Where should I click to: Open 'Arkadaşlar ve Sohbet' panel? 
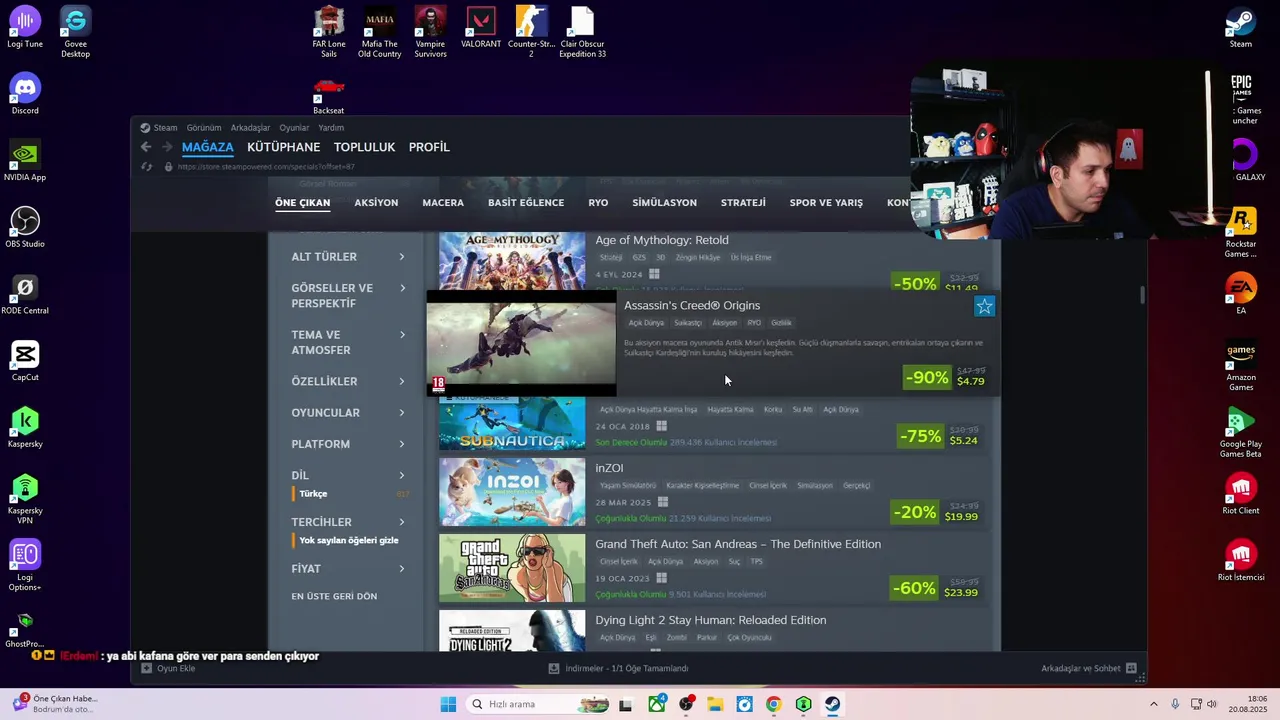click(1089, 668)
